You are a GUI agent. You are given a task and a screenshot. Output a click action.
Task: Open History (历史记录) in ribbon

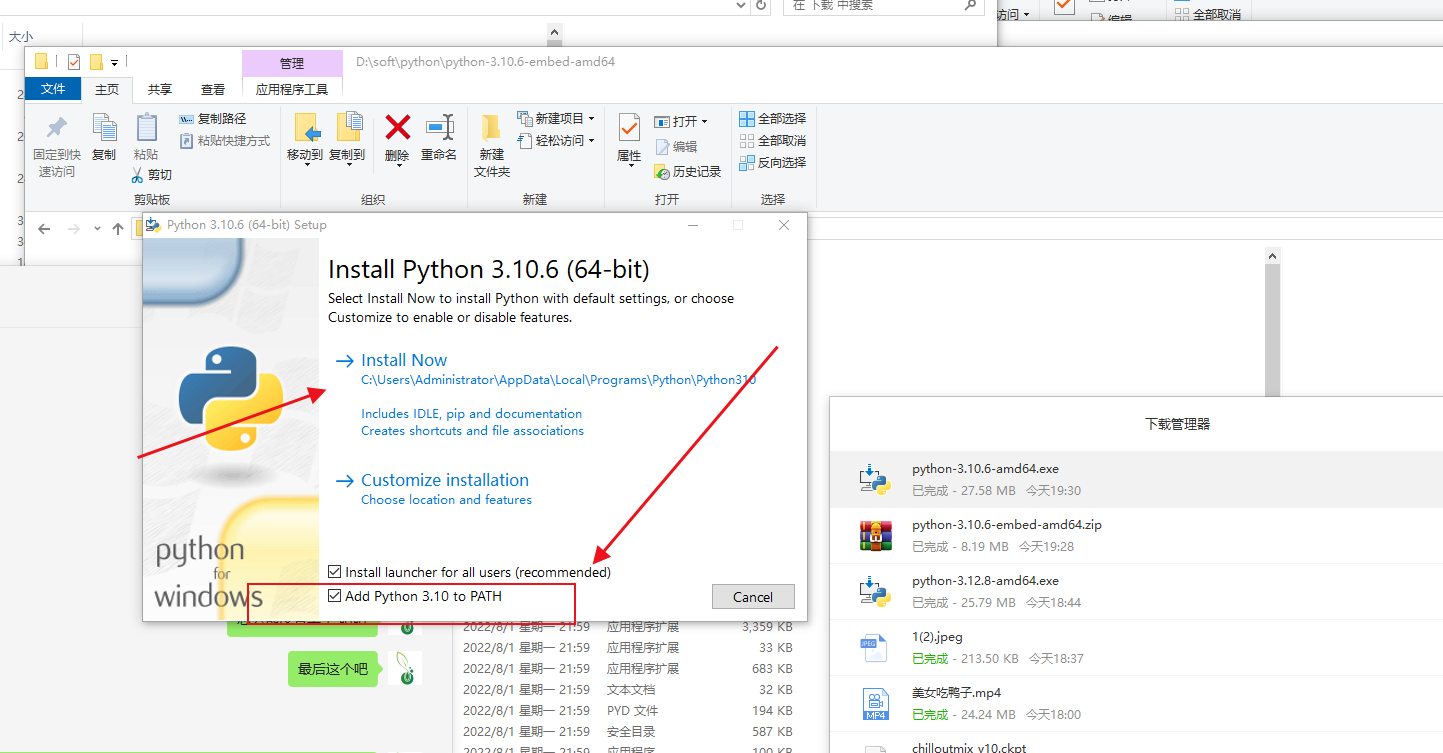(x=688, y=172)
